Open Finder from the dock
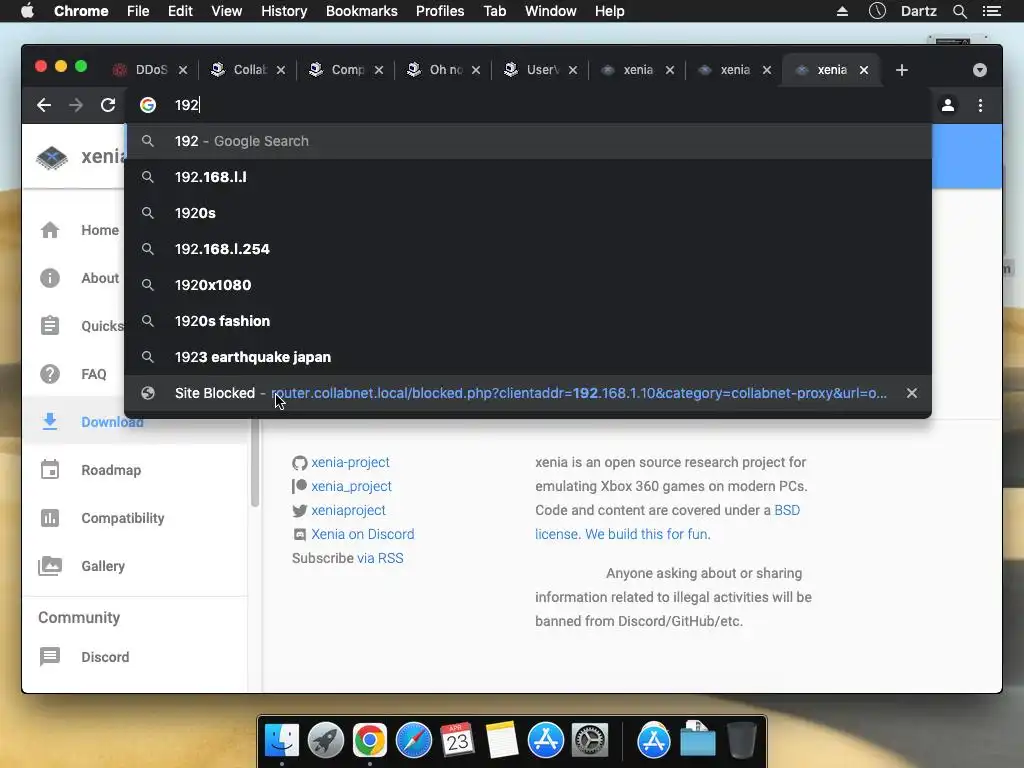 [282, 741]
